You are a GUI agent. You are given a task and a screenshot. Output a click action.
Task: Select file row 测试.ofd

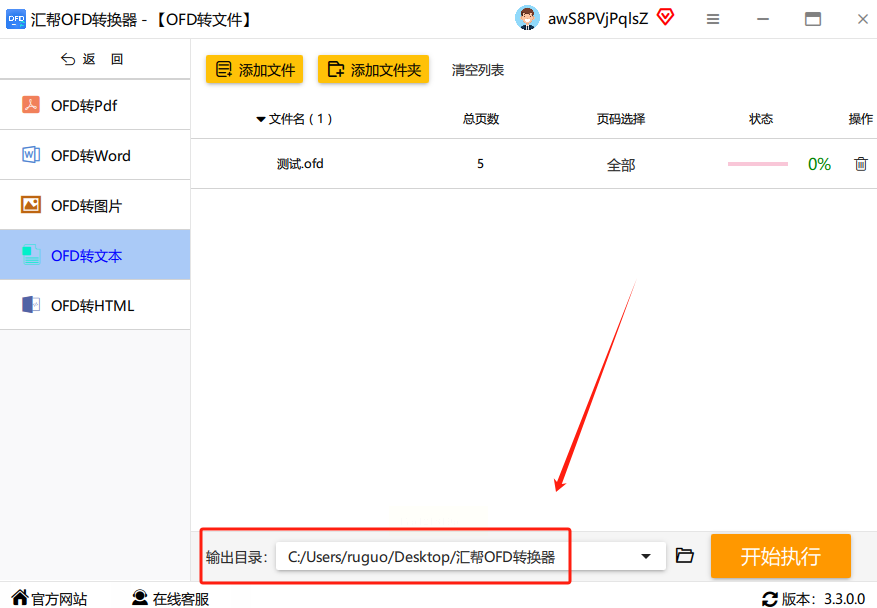534,164
